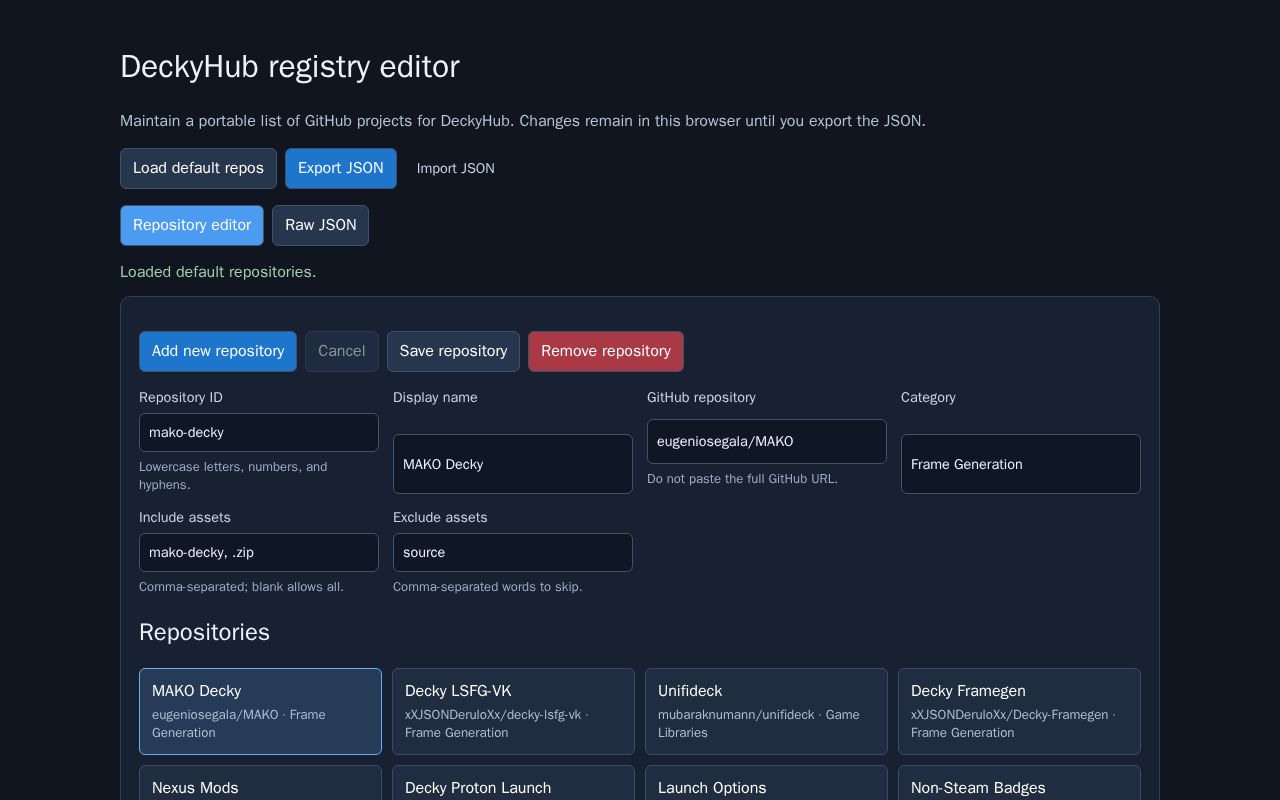
Task: Open the Import JSON option
Action: pos(456,168)
